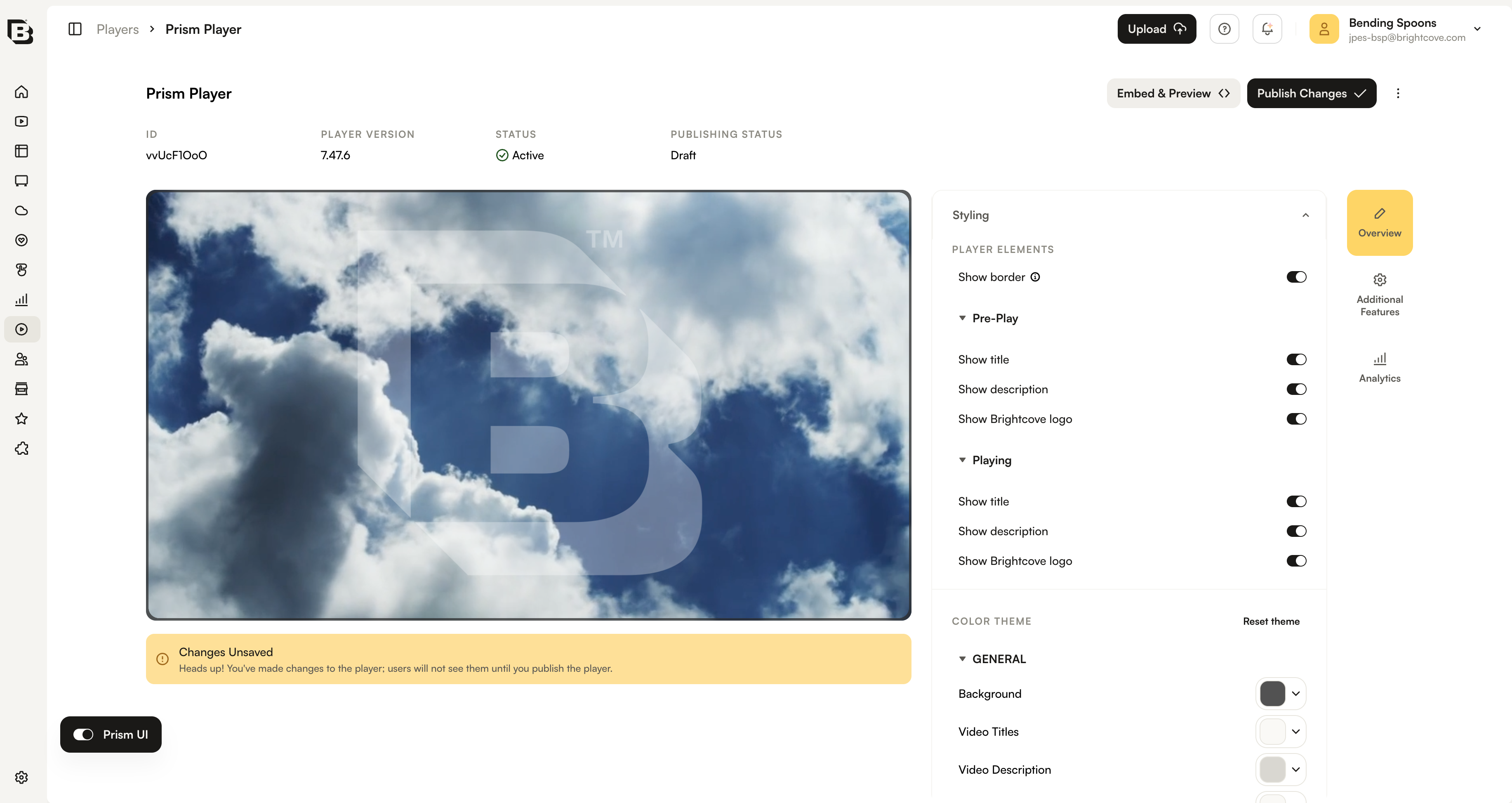Screen dimensions: 1512x803
Task: Open the three-dot more options menu
Action: 1398,93
